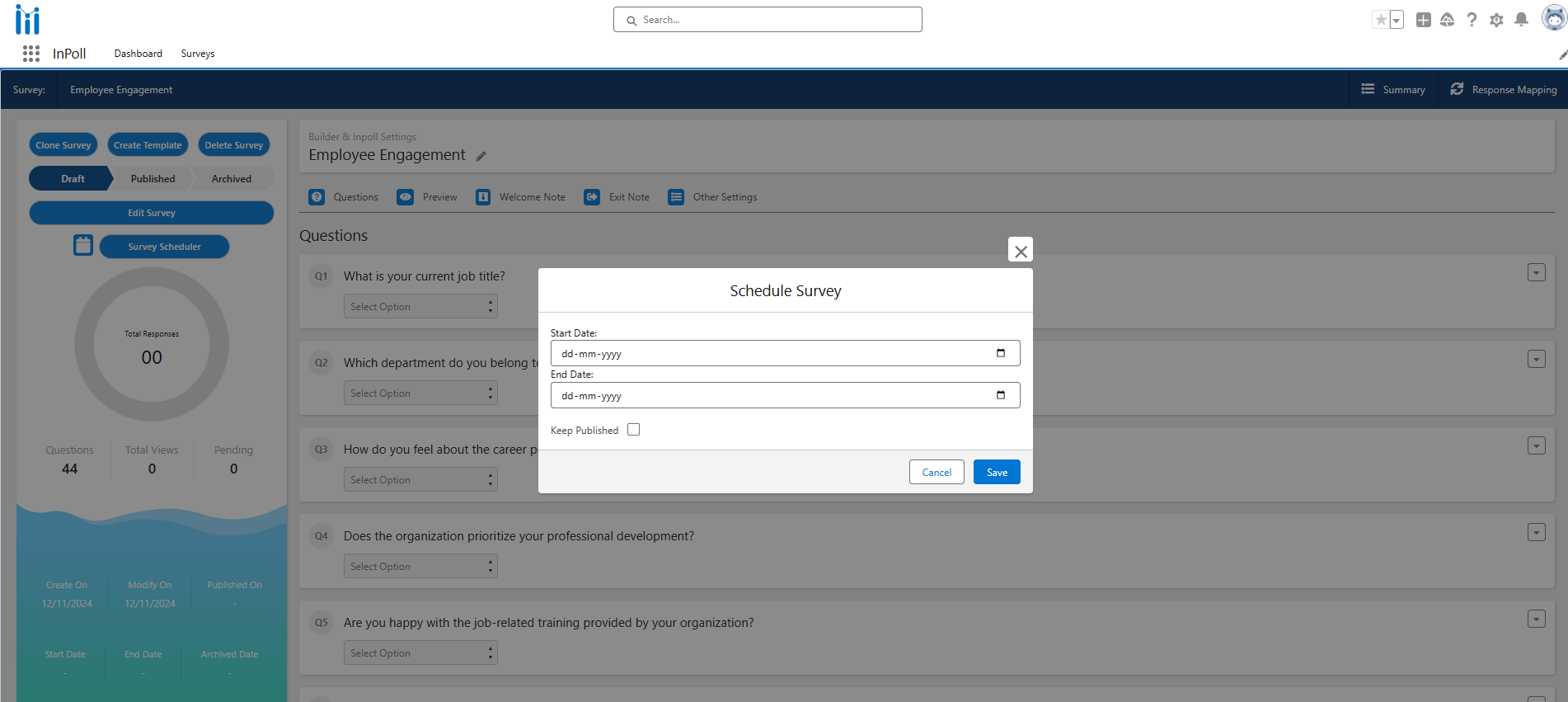Tick the Keep Published checkbox
The image size is (1568, 702).
[x=633, y=430]
